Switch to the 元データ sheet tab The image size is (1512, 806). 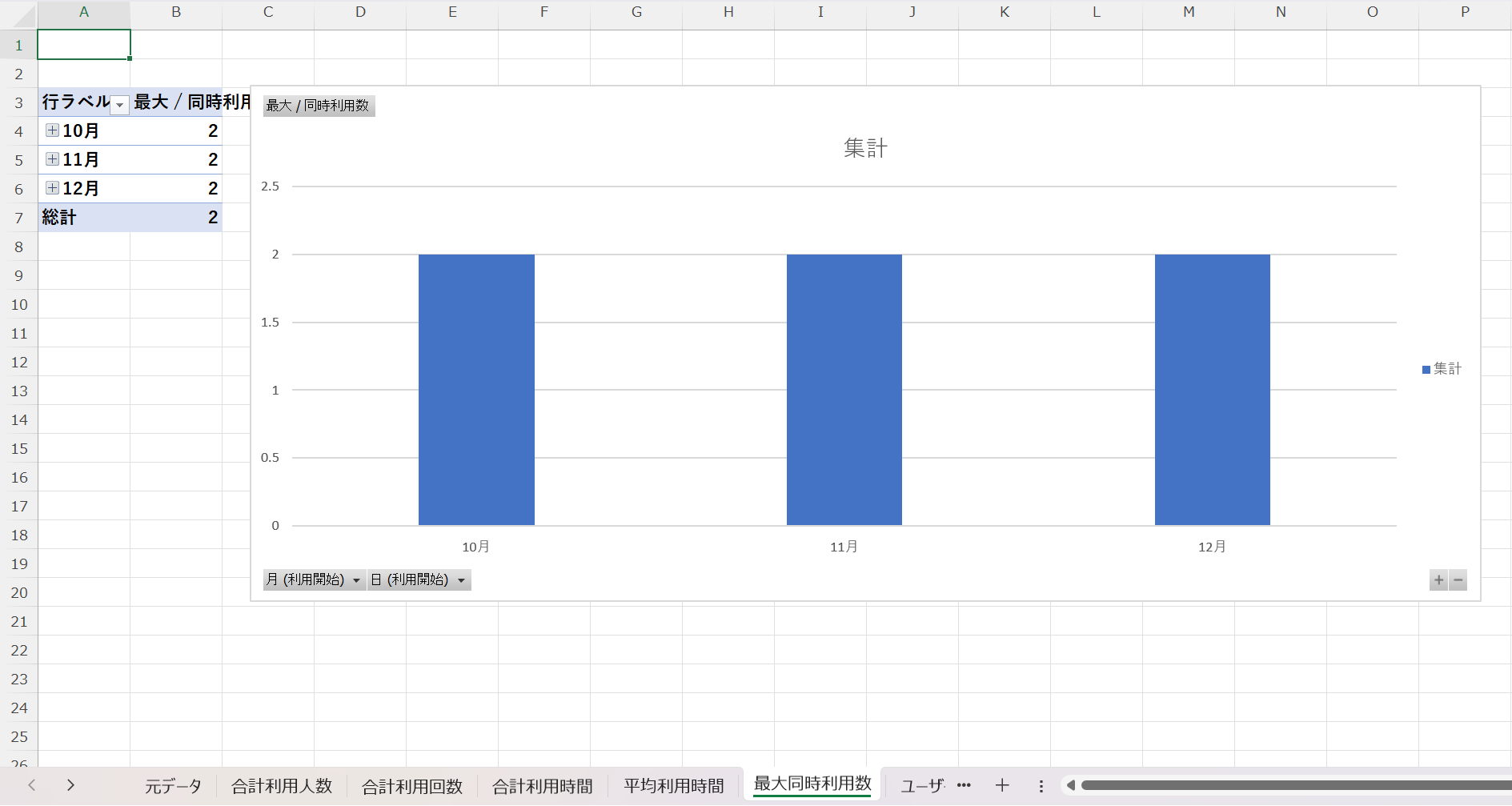[x=173, y=786]
